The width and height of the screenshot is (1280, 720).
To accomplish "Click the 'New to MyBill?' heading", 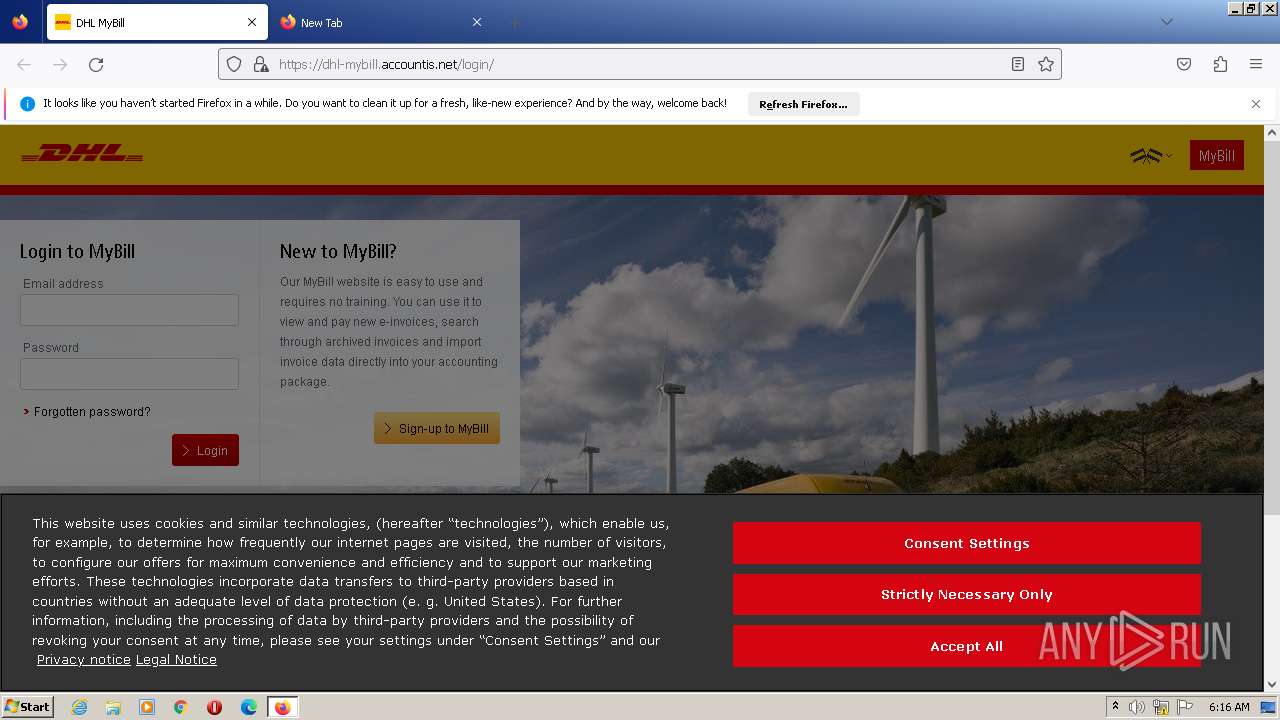I will click(x=338, y=252).
